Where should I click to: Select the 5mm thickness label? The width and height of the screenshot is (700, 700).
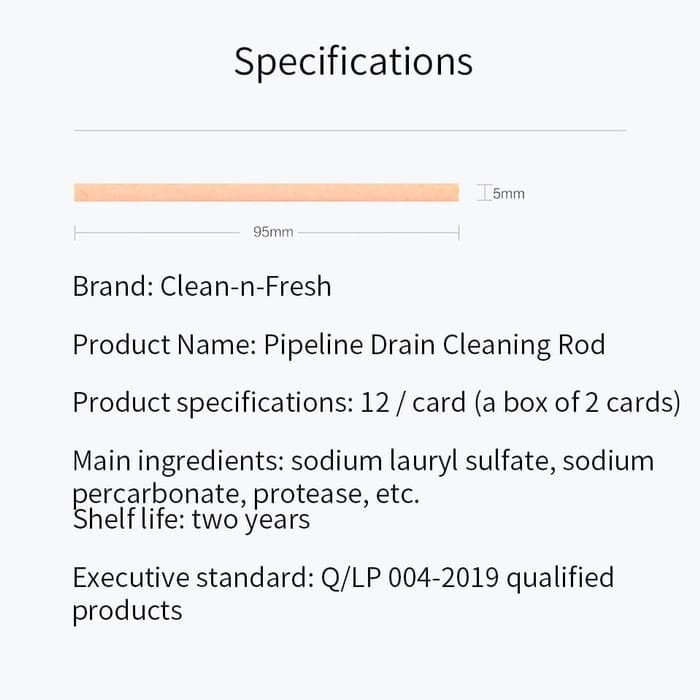pos(508,194)
